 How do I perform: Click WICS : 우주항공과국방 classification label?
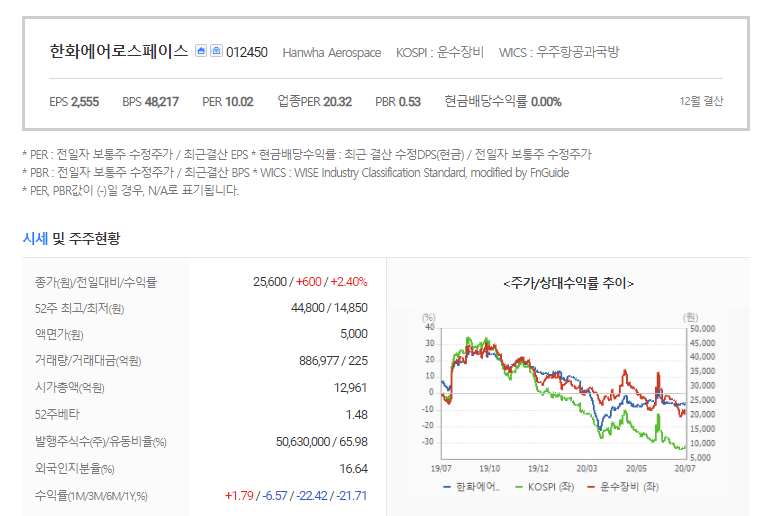(x=559, y=52)
